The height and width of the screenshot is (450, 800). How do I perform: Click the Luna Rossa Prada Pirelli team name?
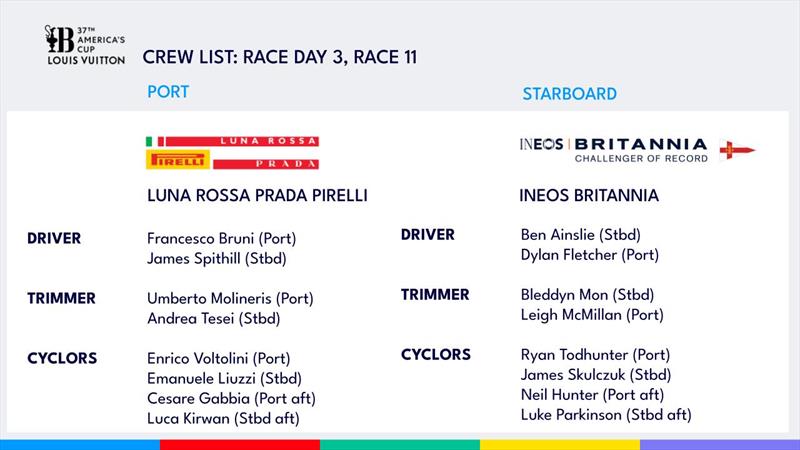pyautogui.click(x=257, y=195)
